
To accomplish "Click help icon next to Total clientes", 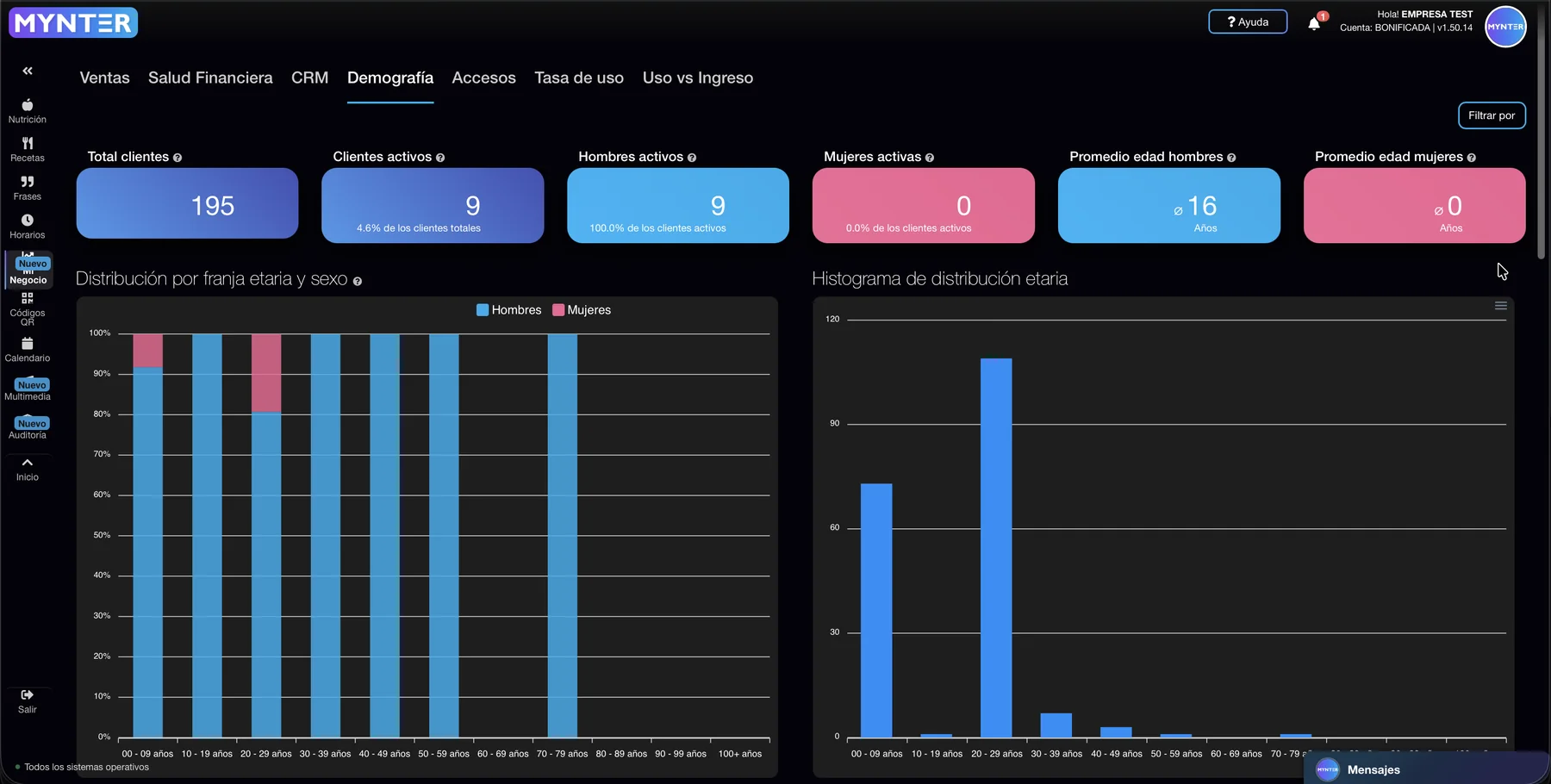I will pos(178,158).
